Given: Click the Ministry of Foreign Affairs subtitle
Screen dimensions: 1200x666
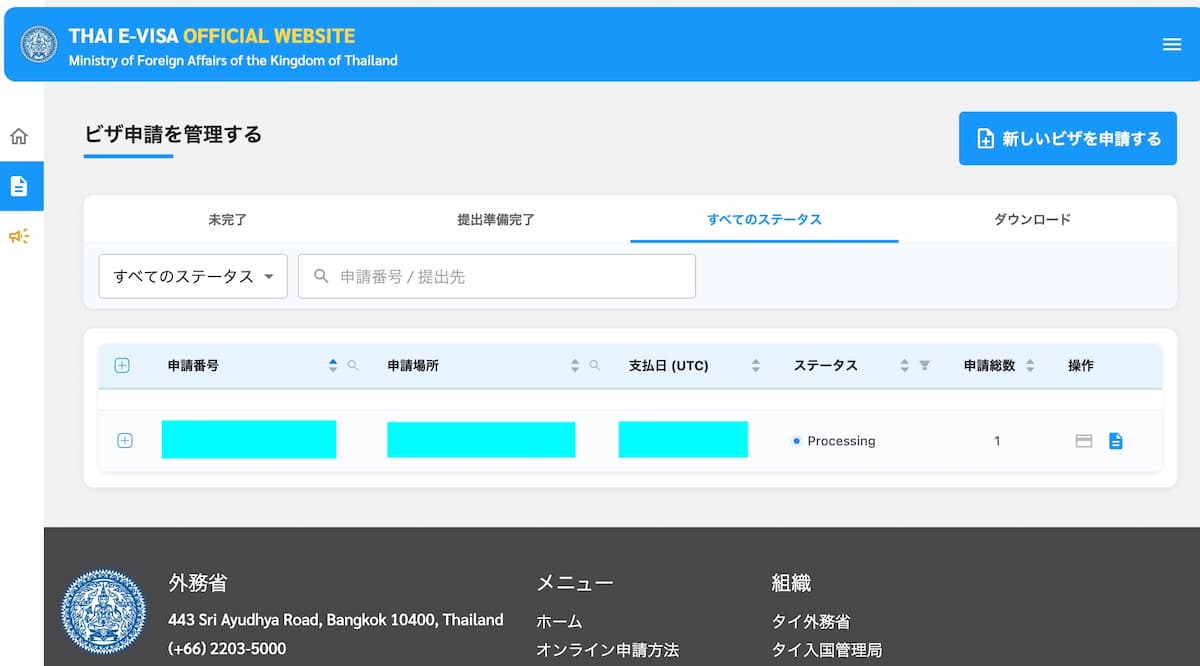Looking at the screenshot, I should [233, 60].
